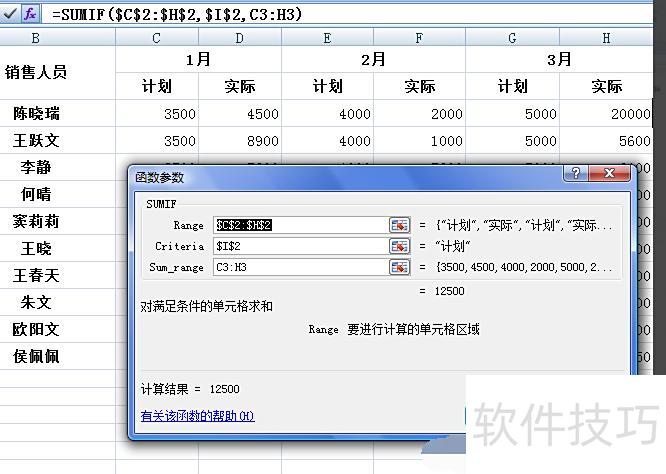
Task: Select 计划 cell under 1月
Action: (x=157, y=86)
